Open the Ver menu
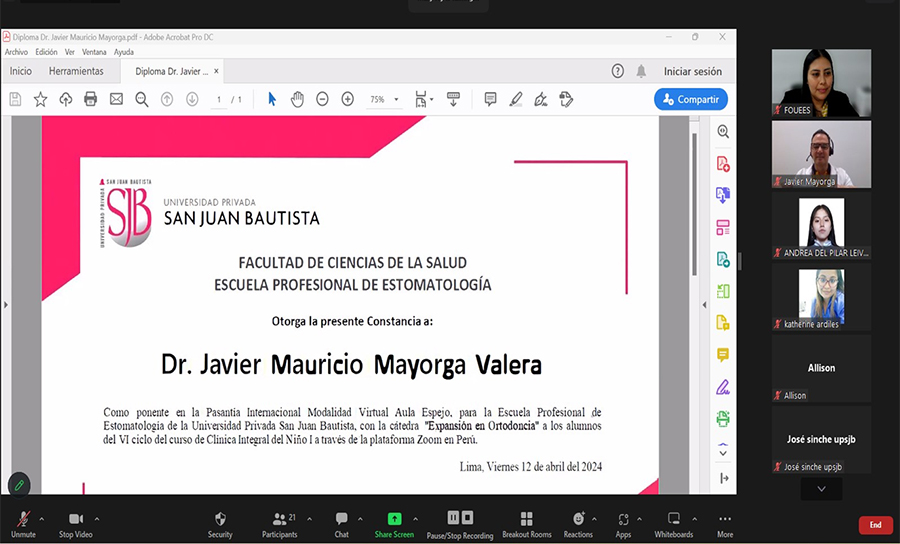The width and height of the screenshot is (900, 544). (69, 52)
